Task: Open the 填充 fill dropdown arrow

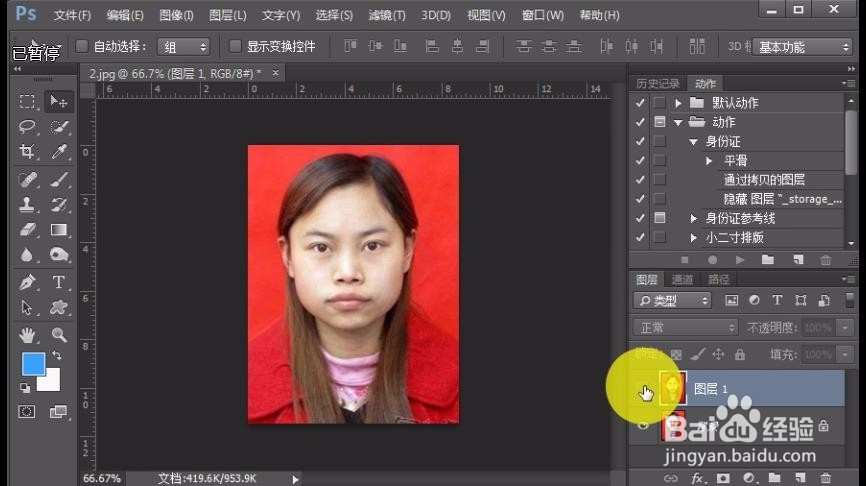Action: point(845,354)
